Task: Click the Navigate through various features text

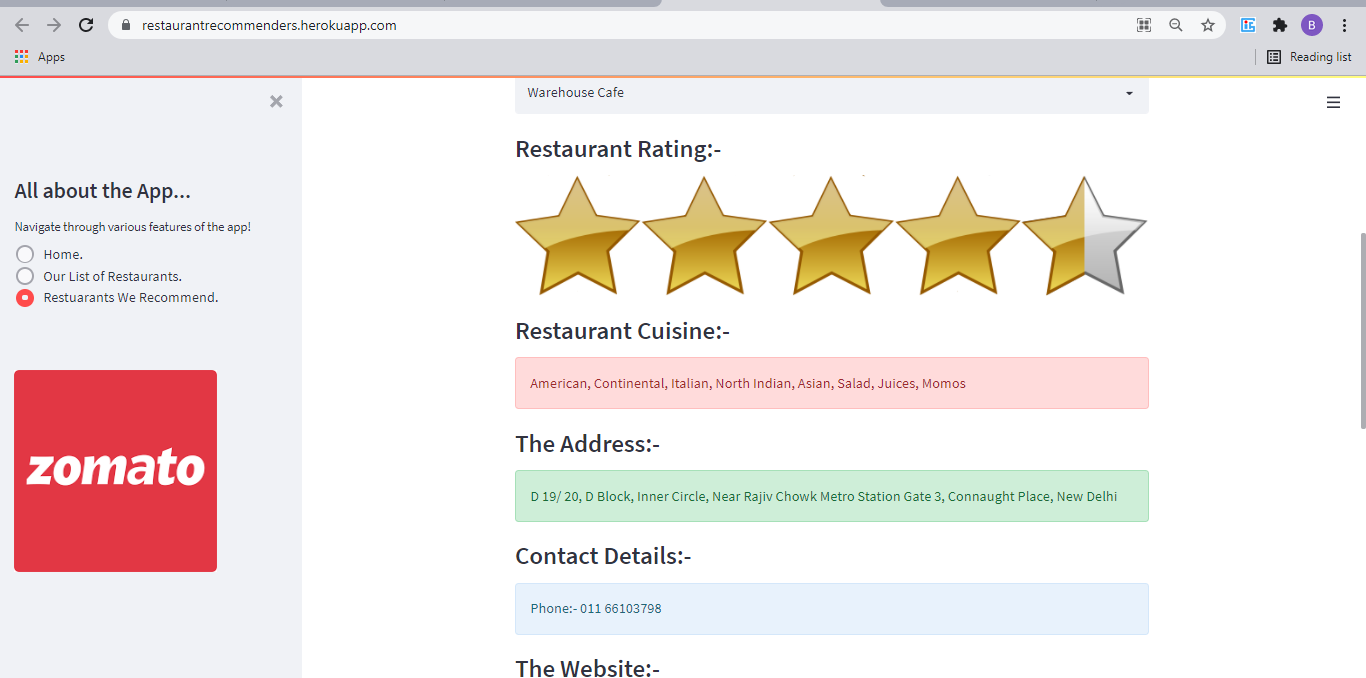Action: (132, 227)
